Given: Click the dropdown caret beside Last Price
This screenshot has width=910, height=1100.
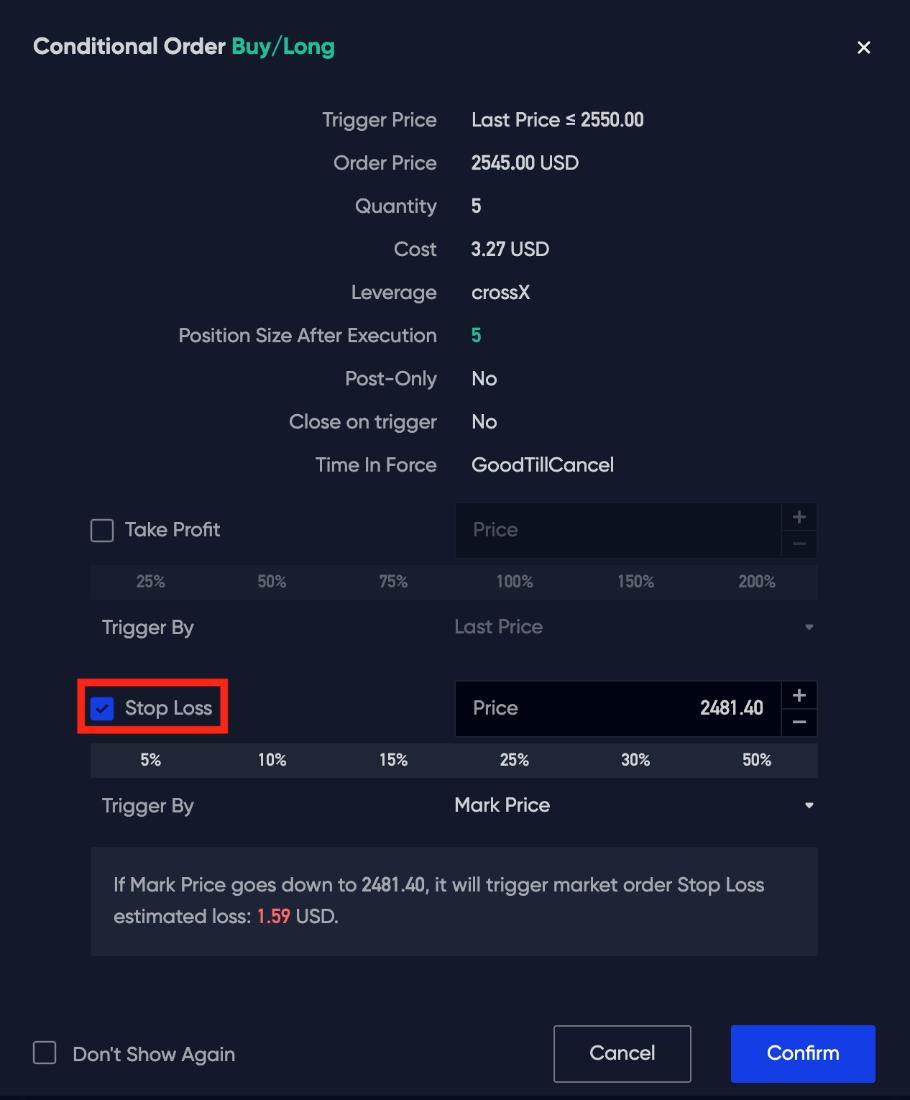Looking at the screenshot, I should tap(810, 627).
